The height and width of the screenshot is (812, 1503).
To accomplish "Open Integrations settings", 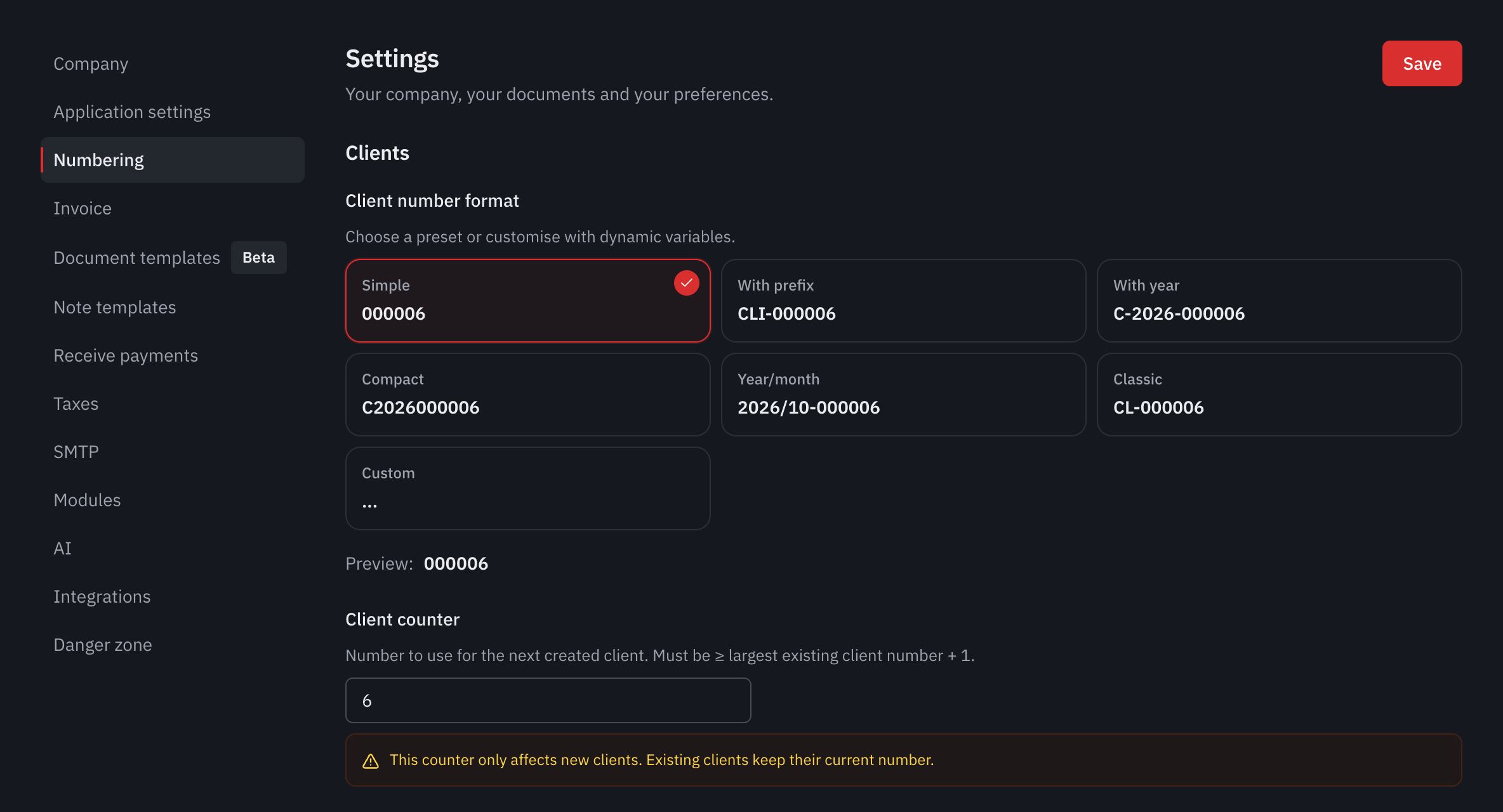I will click(x=173, y=596).
